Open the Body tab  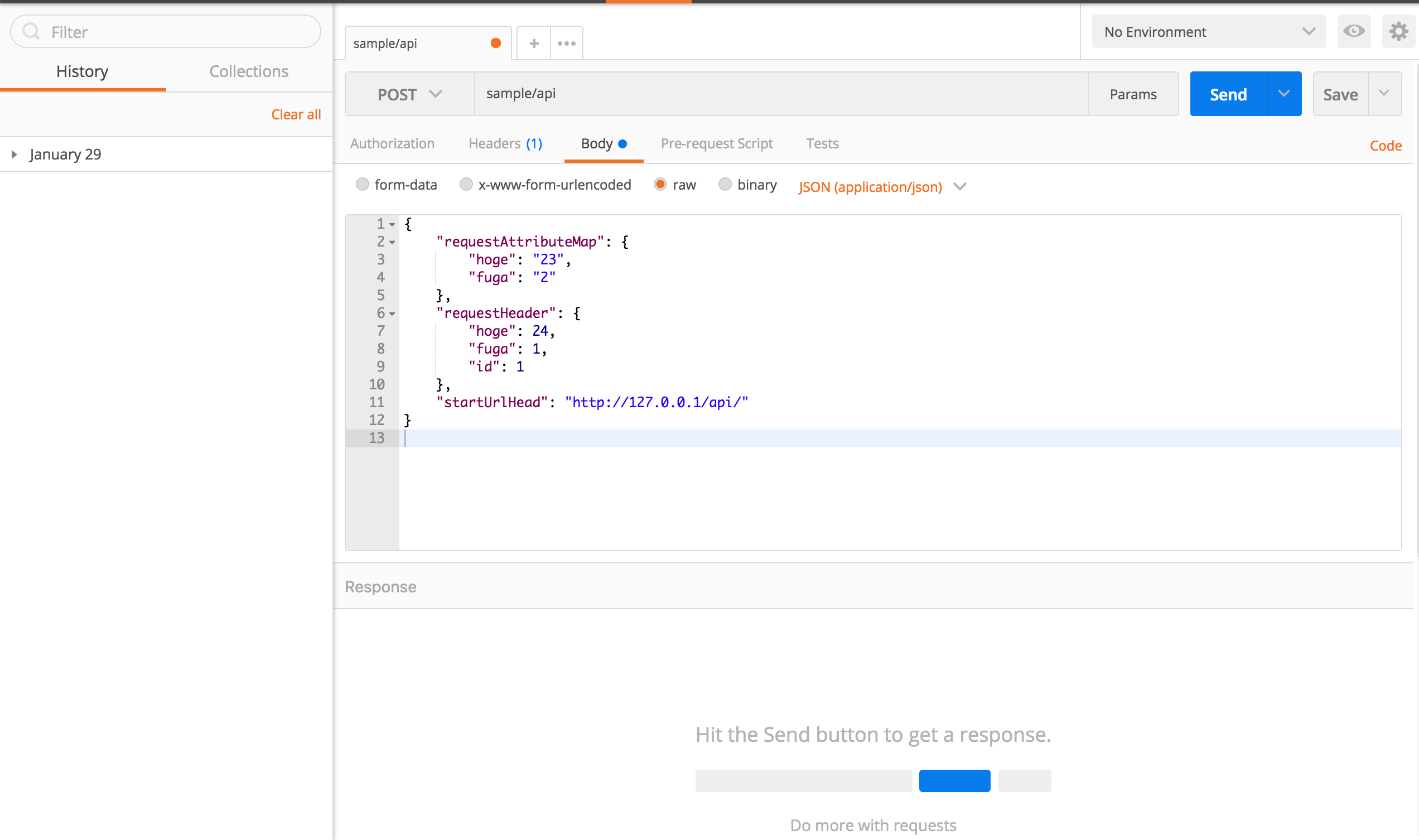pos(604,144)
